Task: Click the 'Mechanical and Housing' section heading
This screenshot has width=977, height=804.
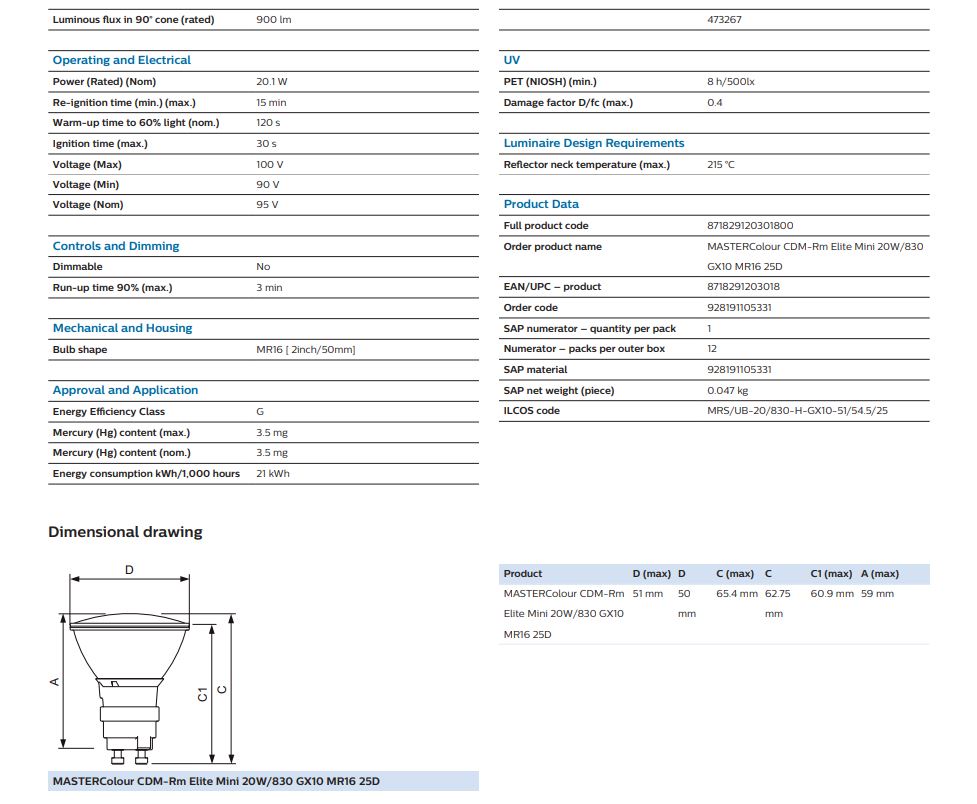Action: point(123,328)
